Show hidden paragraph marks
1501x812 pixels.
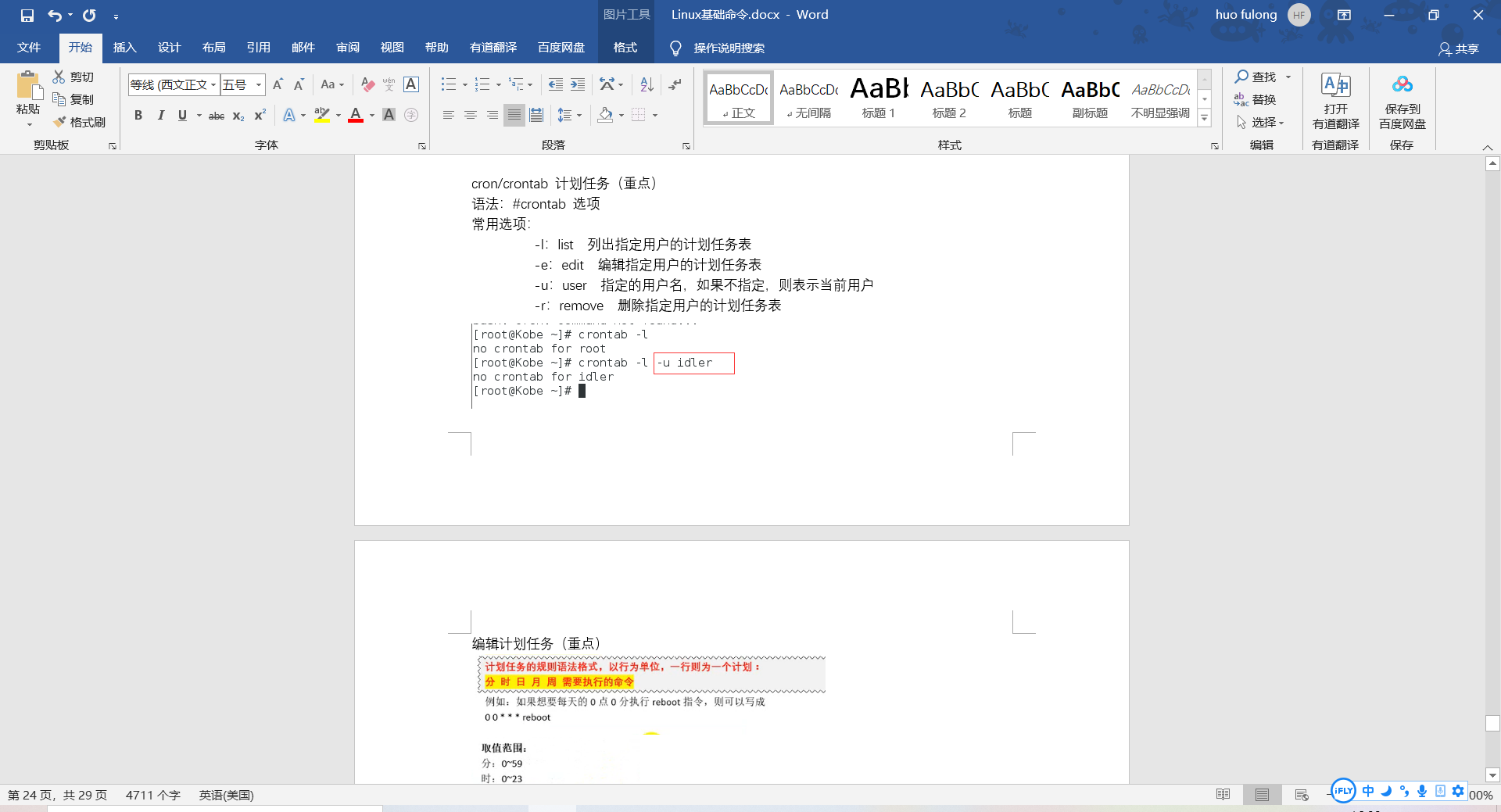[674, 84]
